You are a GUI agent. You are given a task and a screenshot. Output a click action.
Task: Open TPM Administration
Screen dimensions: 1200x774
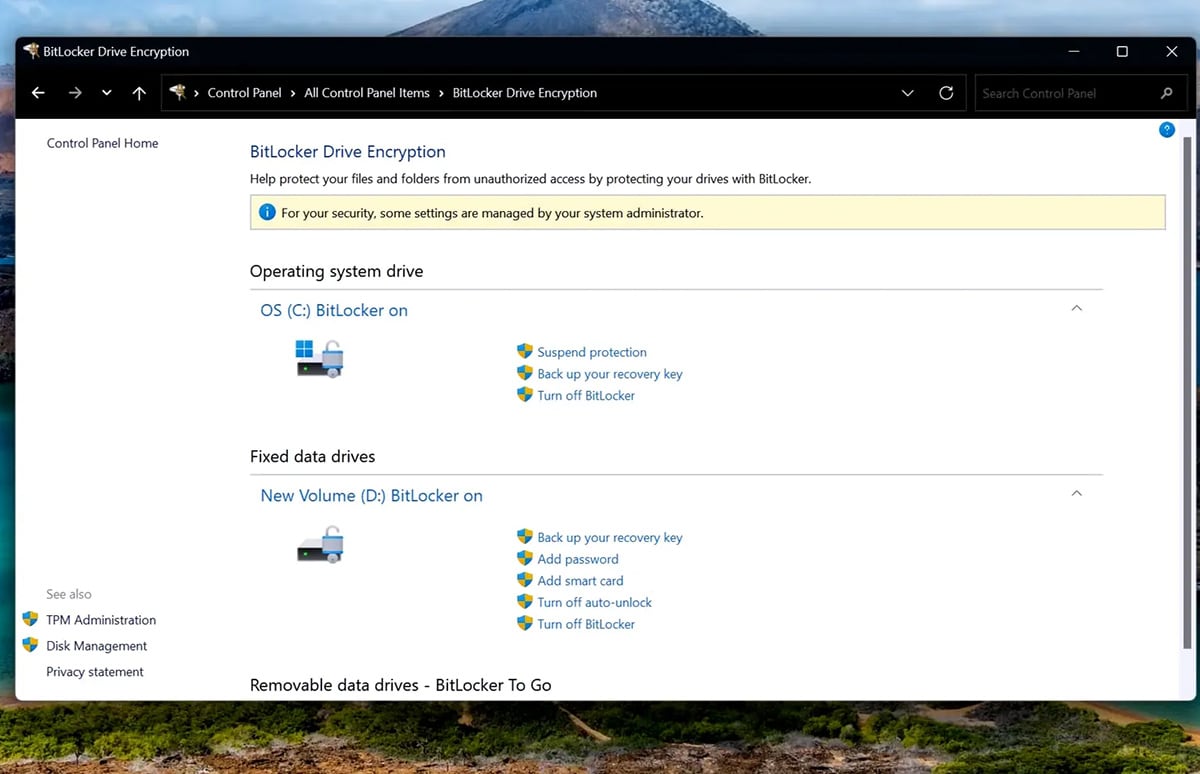pyautogui.click(x=101, y=620)
